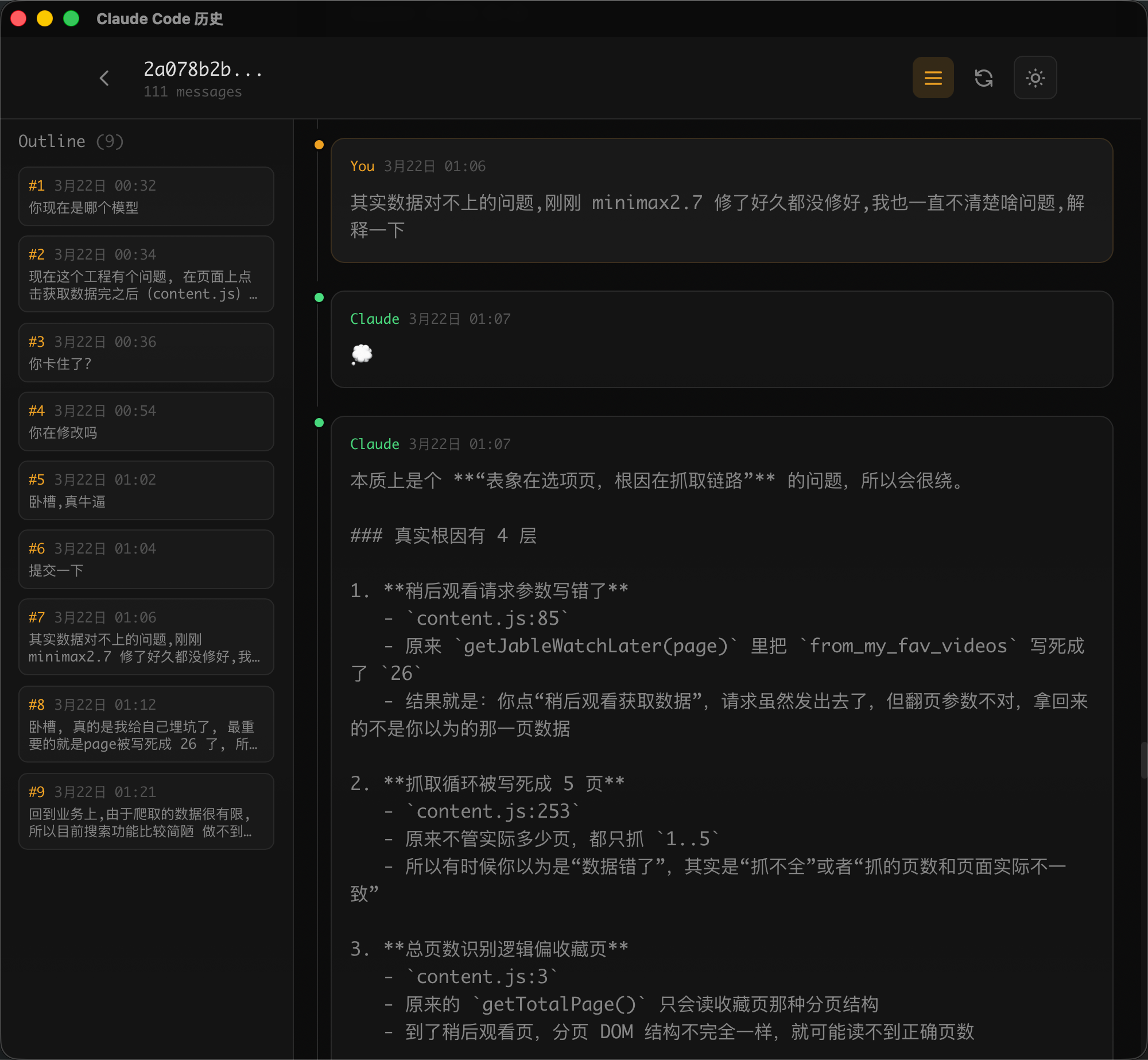
Task: Click the back arrow icon
Action: [104, 78]
